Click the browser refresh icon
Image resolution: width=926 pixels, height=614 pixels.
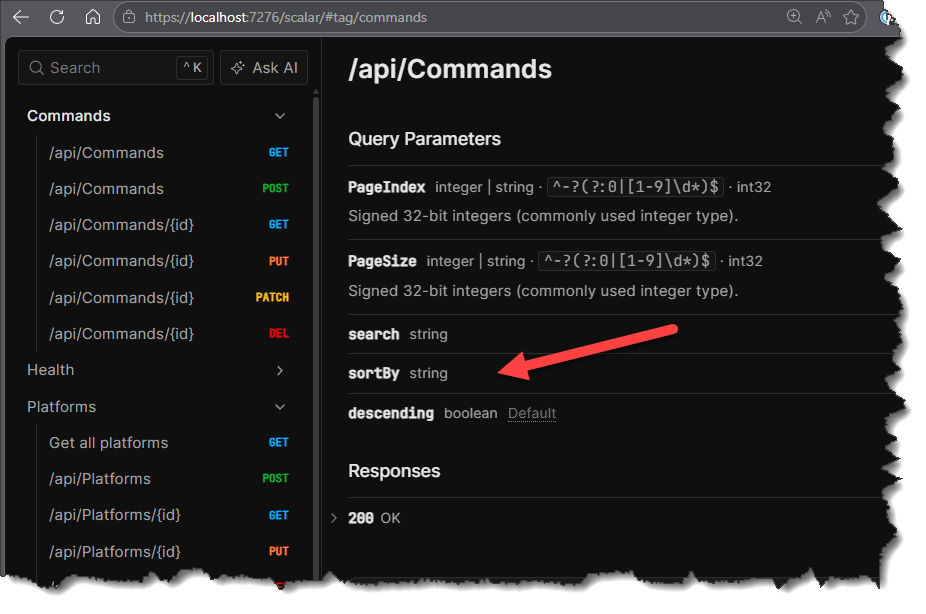click(57, 17)
